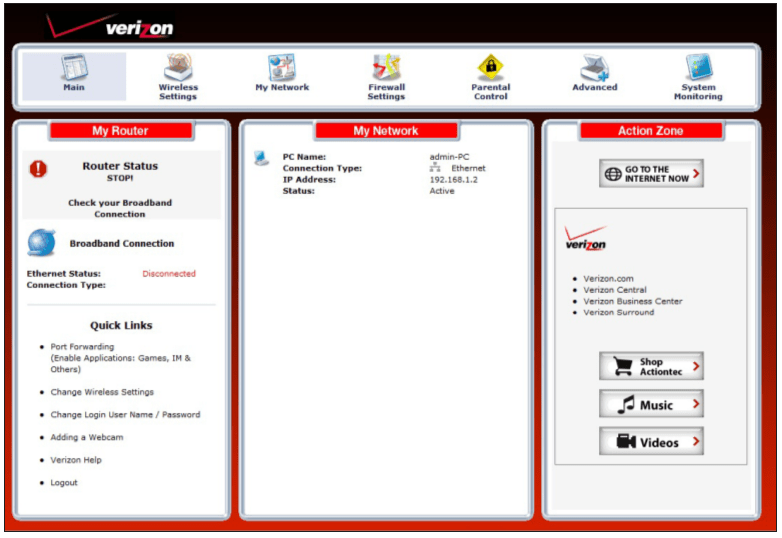Click the Action Zone panel header

651,131
